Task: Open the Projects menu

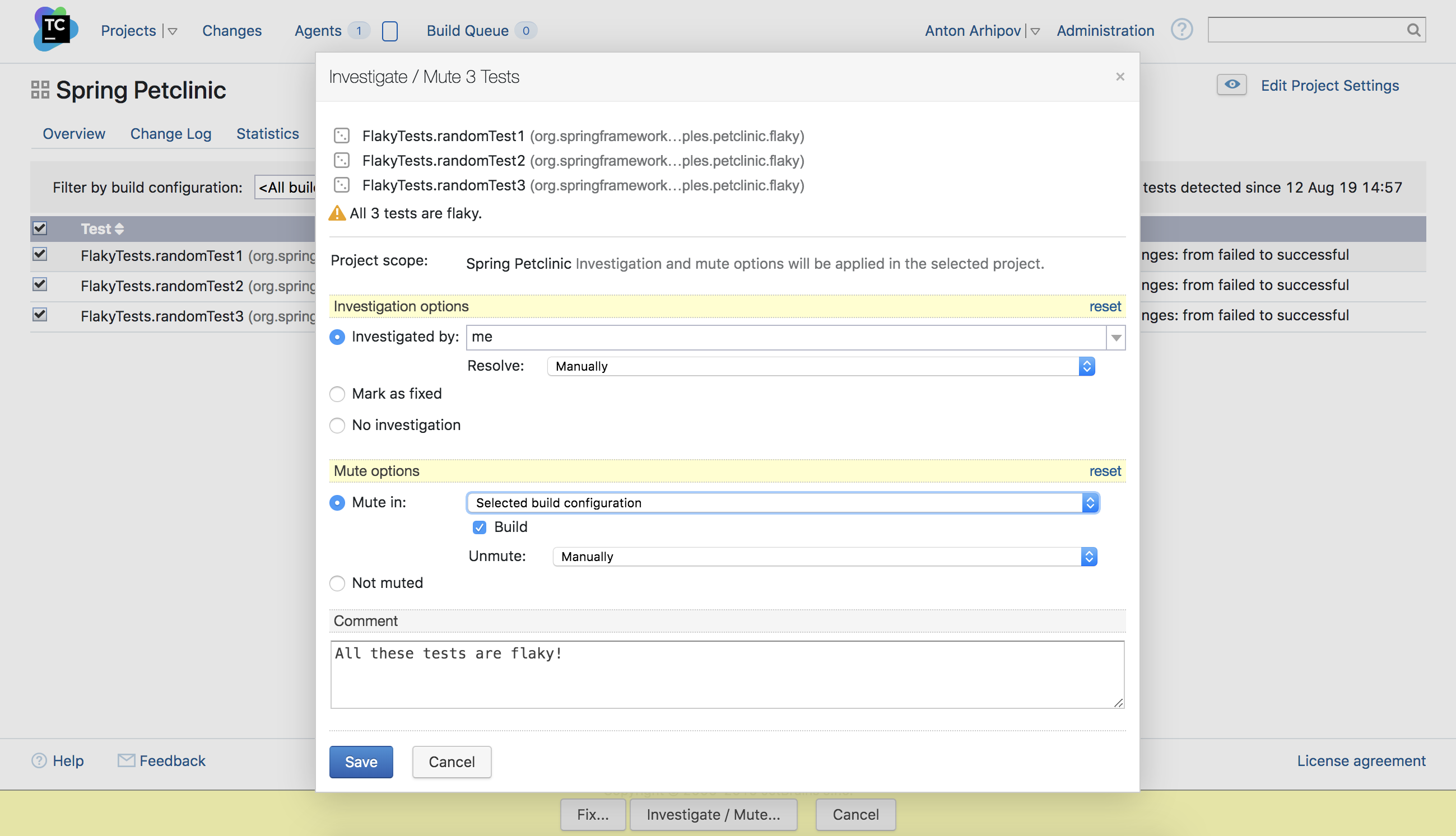Action: pos(129,30)
